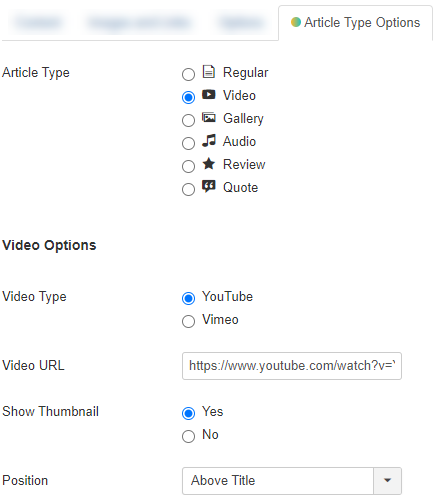Set Show Thumbnail to No
The image size is (433, 495).
click(x=188, y=436)
